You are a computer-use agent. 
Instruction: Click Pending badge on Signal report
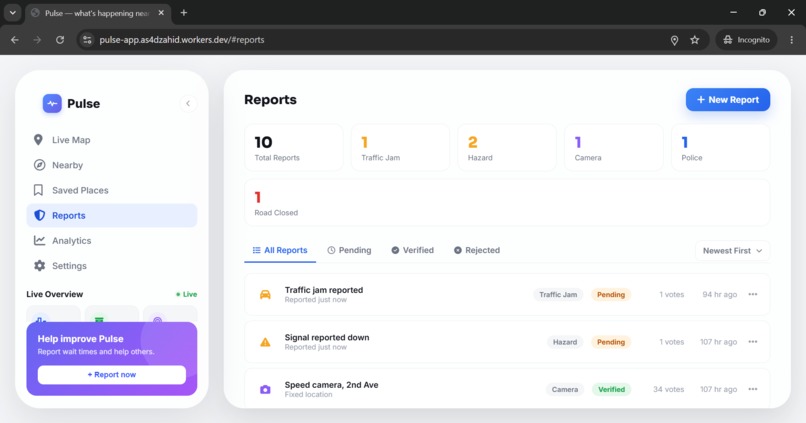tap(611, 342)
